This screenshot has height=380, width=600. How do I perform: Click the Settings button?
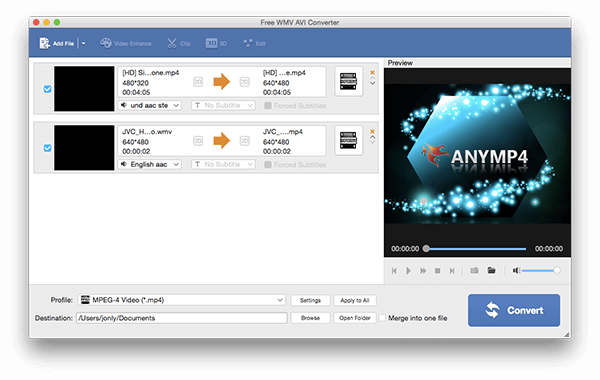[x=310, y=300]
